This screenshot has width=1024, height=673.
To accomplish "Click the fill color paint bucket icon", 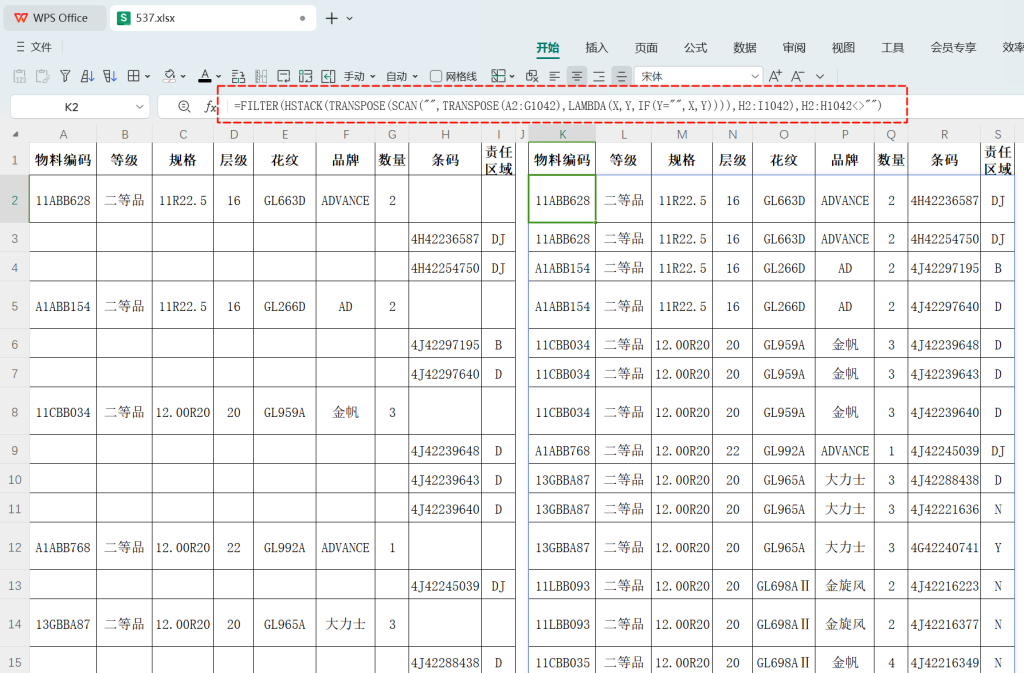I will coord(169,76).
